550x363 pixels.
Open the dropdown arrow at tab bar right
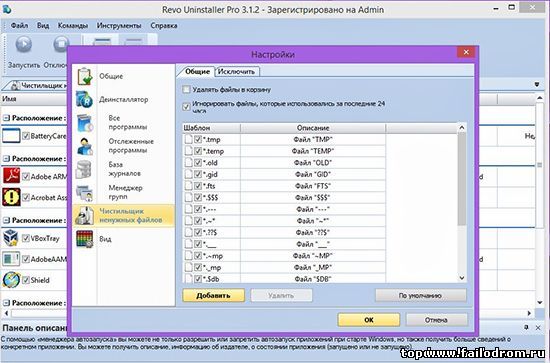tap(537, 85)
